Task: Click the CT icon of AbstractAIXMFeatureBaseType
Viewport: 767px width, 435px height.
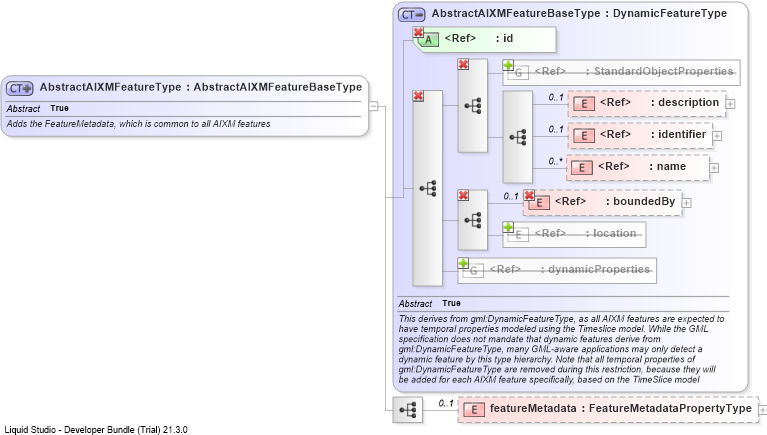Action: point(411,15)
